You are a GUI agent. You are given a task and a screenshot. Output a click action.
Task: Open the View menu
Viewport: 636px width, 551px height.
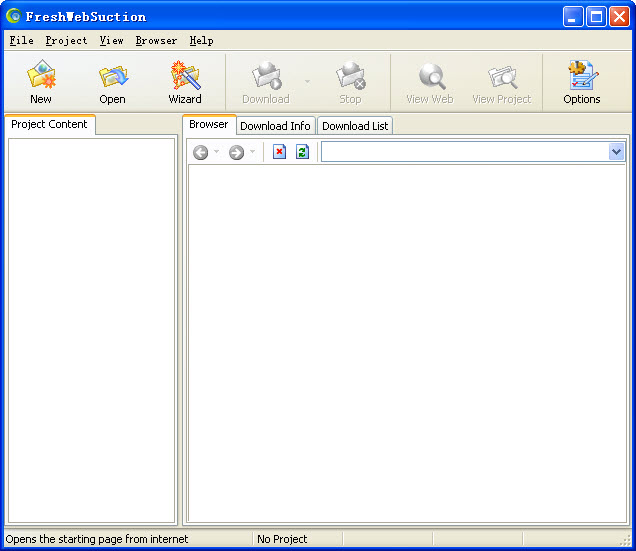[111, 41]
